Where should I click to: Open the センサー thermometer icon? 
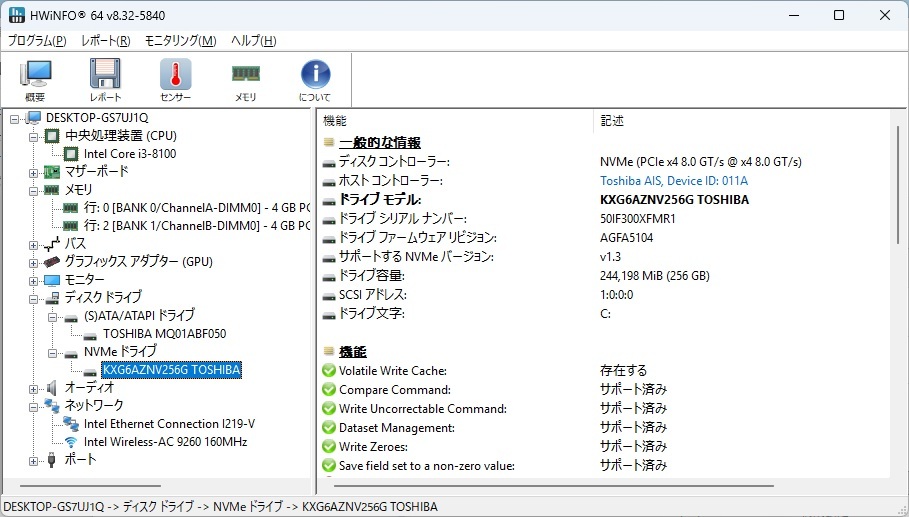(x=175, y=80)
